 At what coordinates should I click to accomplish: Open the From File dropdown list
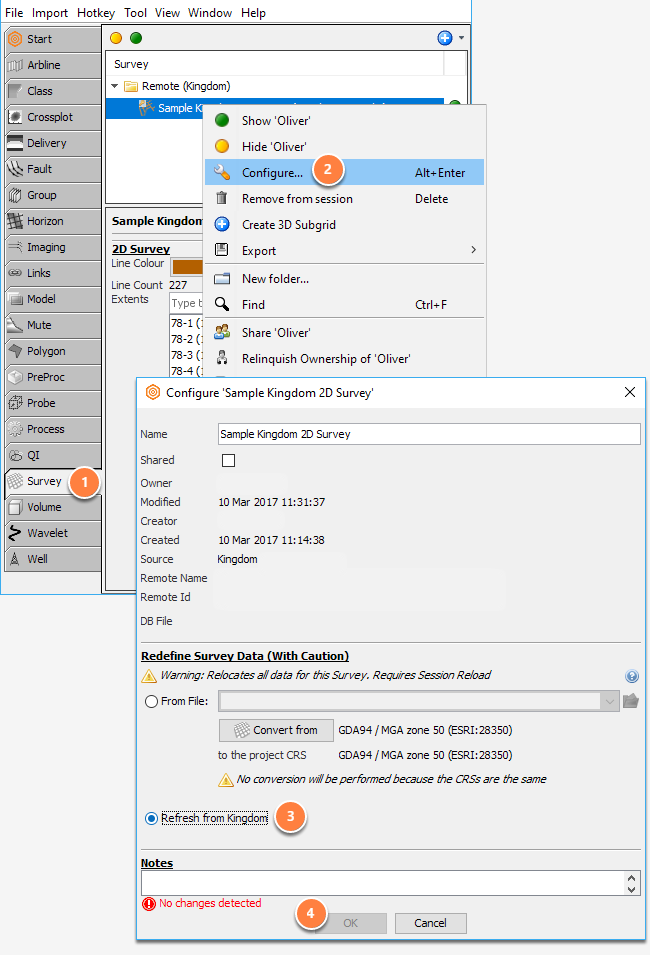click(609, 702)
